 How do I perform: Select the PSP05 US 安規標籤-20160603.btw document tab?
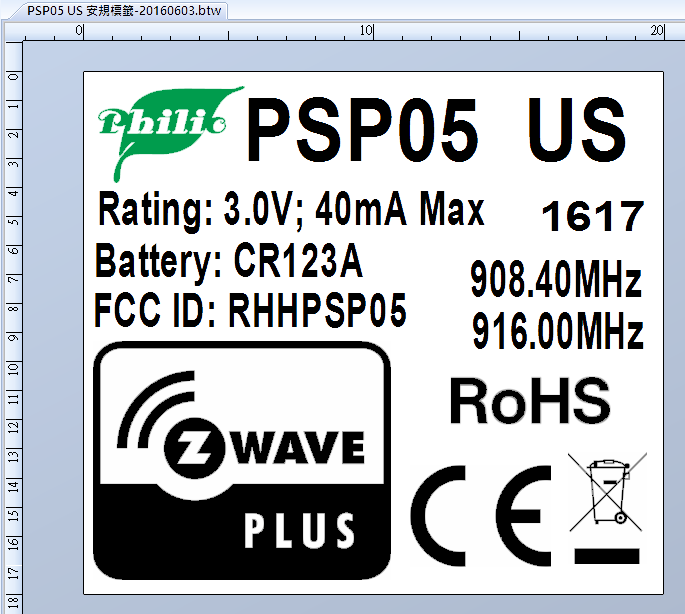(x=124, y=10)
